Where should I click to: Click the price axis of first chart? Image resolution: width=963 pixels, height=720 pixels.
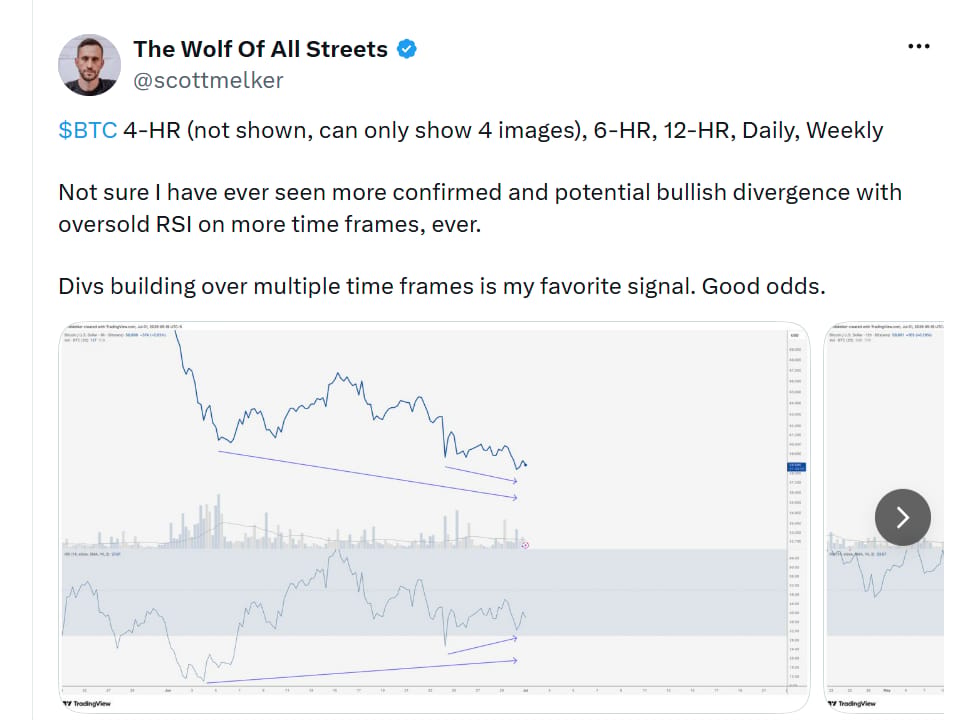(x=797, y=510)
